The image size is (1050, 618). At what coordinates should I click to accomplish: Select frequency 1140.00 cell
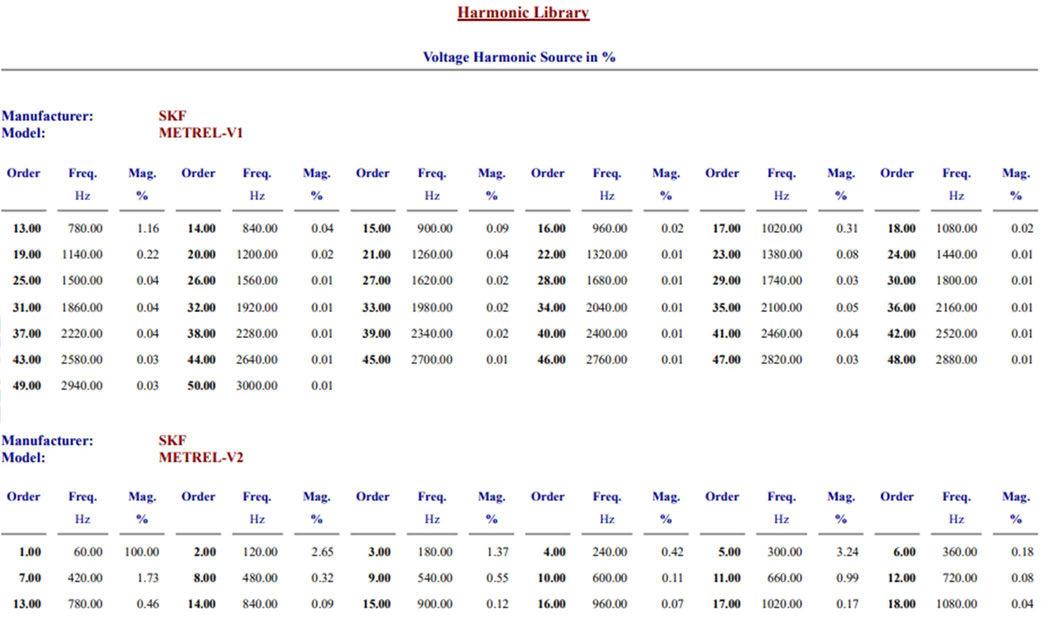coord(82,254)
